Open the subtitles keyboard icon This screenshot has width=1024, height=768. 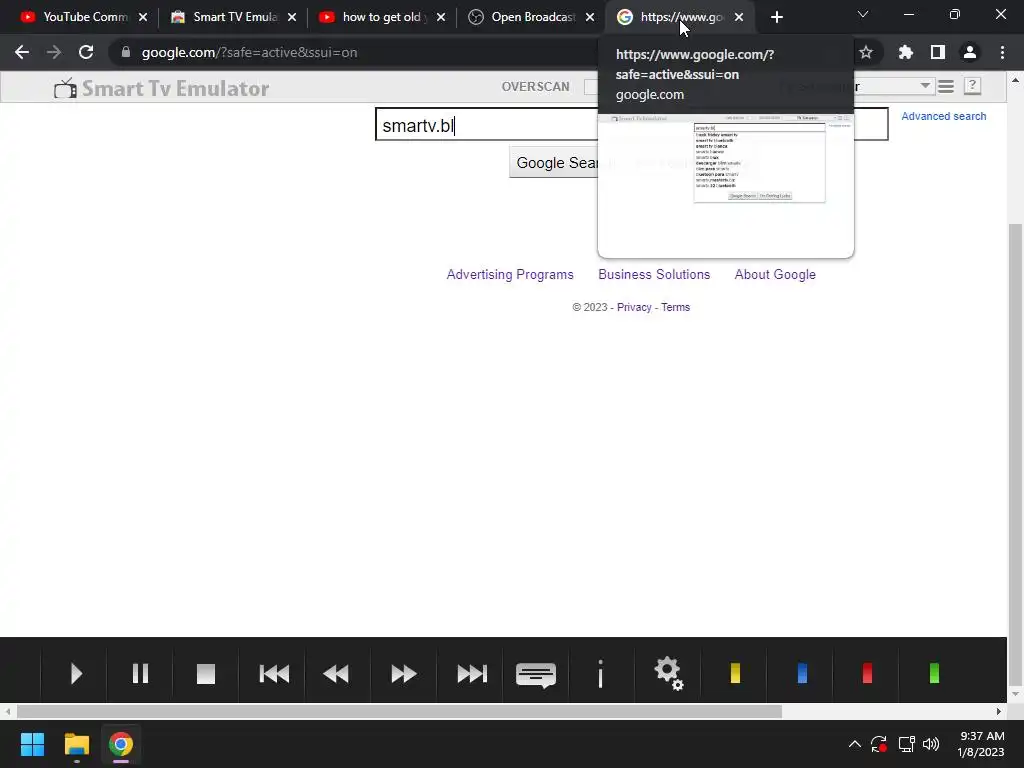536,675
